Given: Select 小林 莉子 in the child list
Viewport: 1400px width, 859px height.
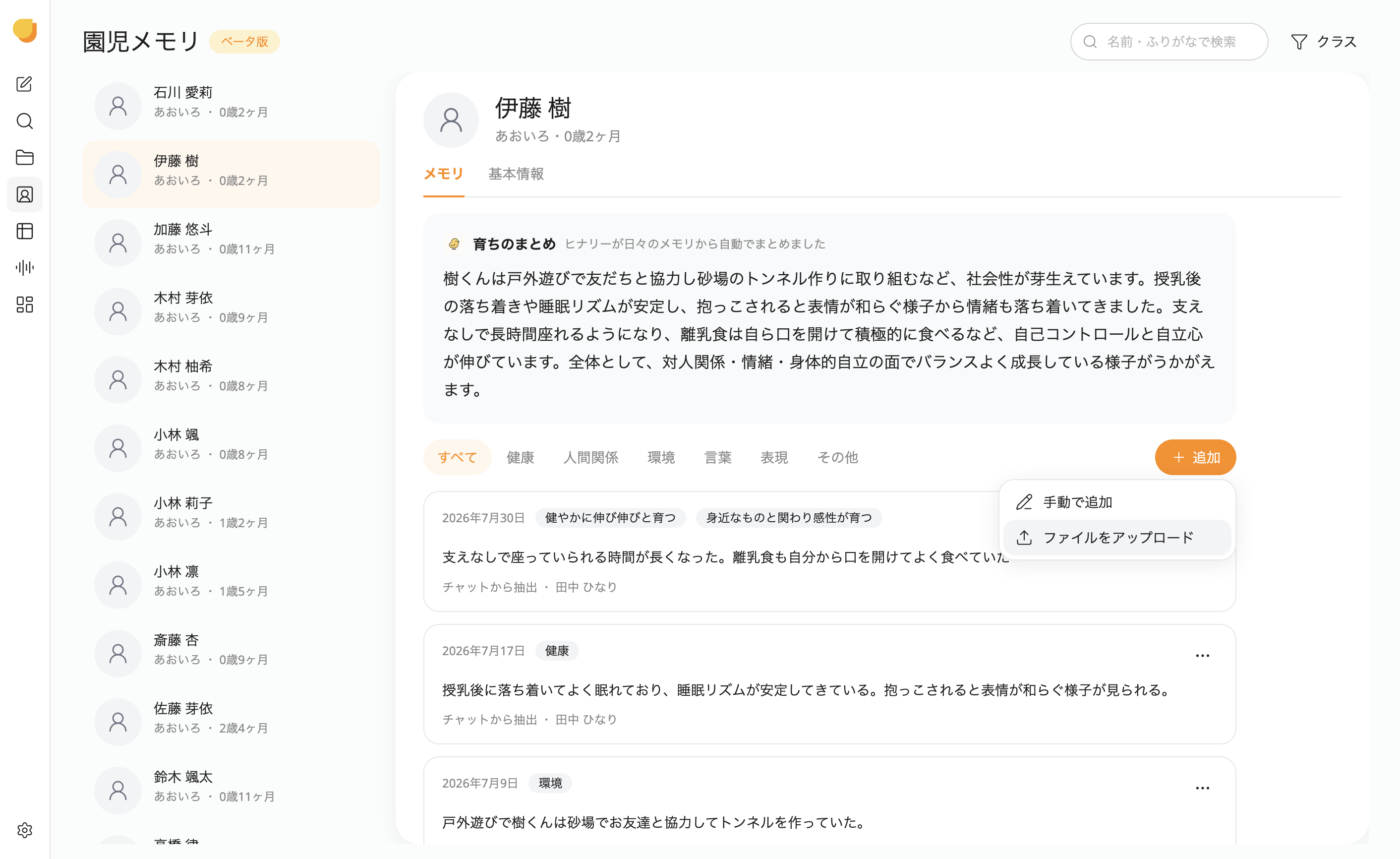Looking at the screenshot, I should [x=231, y=517].
